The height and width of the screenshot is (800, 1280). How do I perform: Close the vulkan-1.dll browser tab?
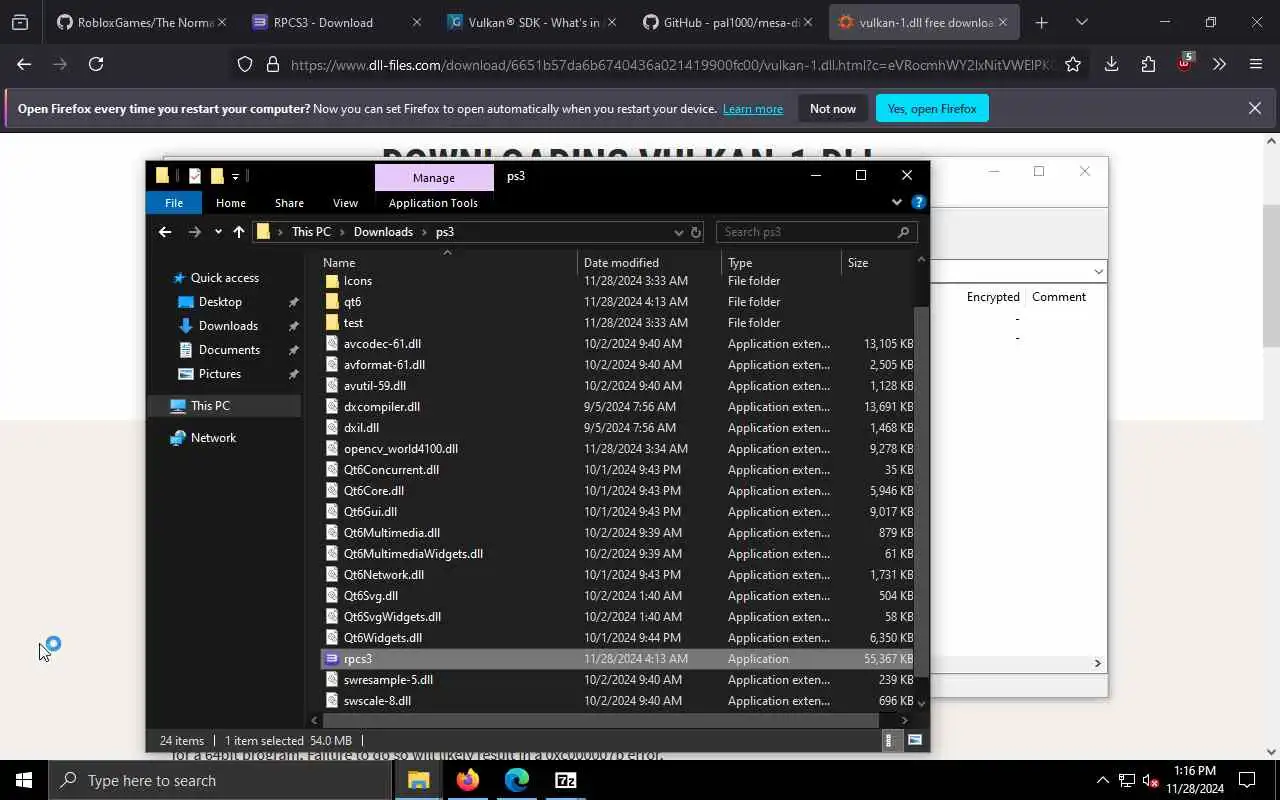1003,22
